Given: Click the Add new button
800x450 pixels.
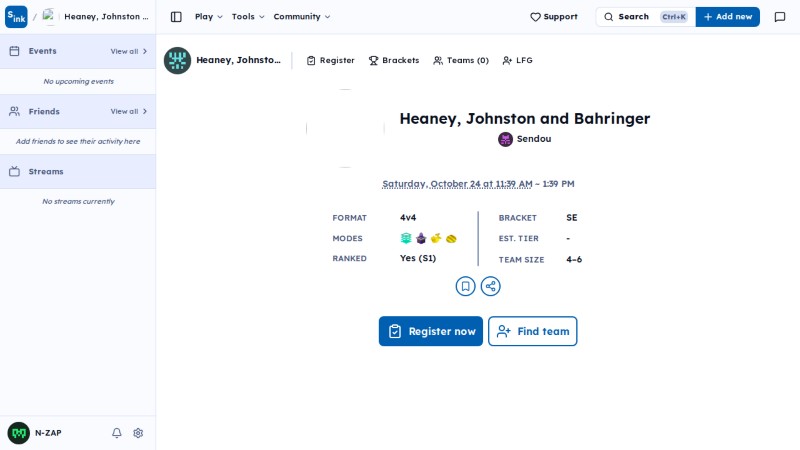Looking at the screenshot, I should 728,17.
